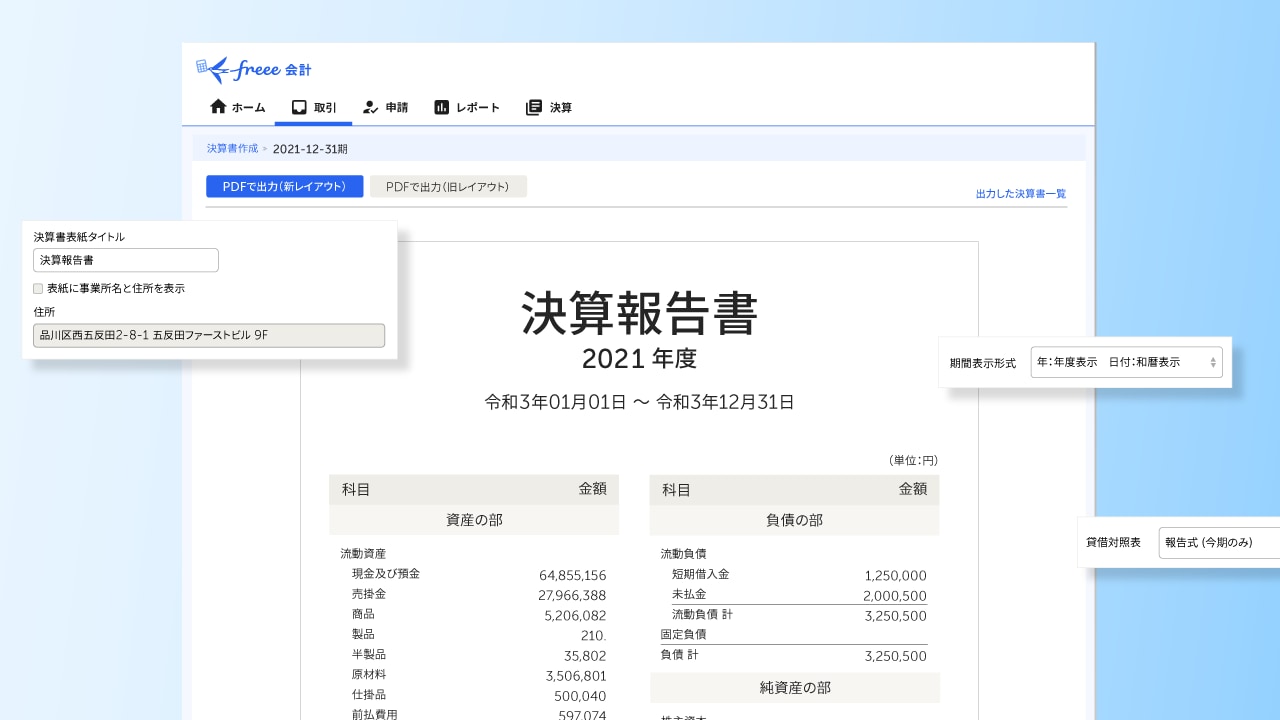Enable 表紙に事業所名と住所を表示 checkbox
Viewport: 1280px width, 720px height.
(37, 288)
